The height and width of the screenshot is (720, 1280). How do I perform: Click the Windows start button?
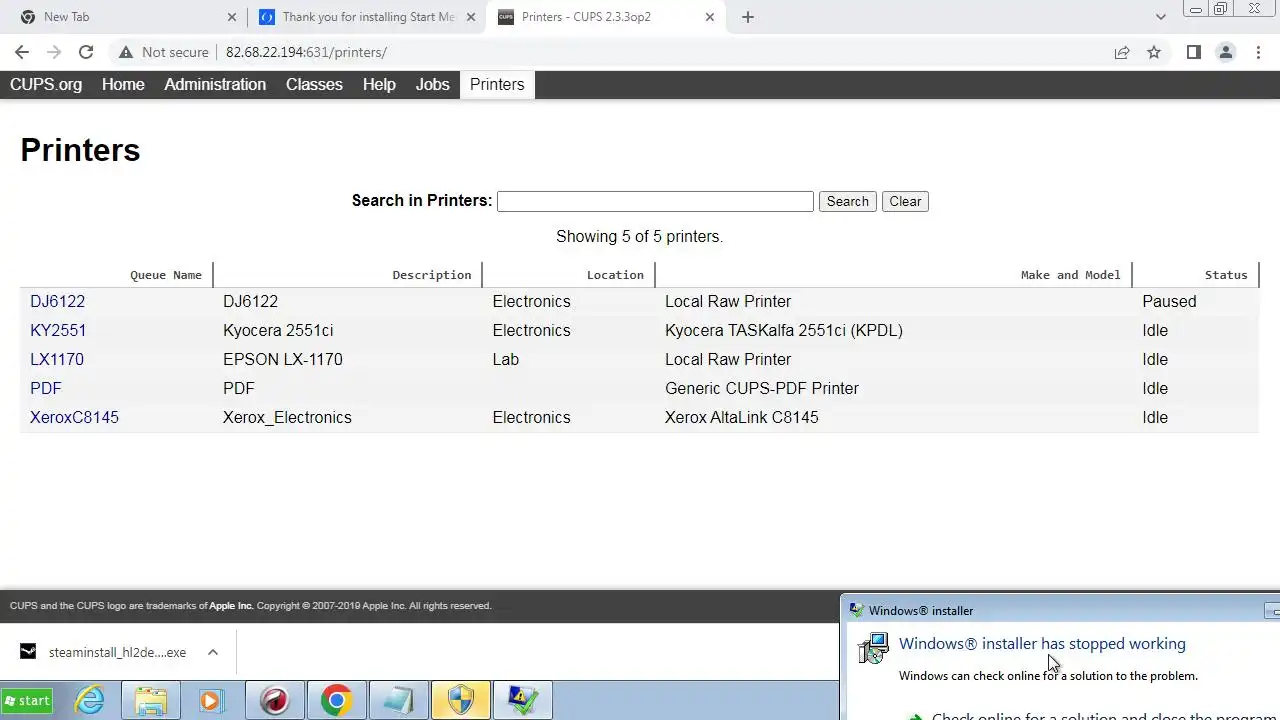point(28,701)
